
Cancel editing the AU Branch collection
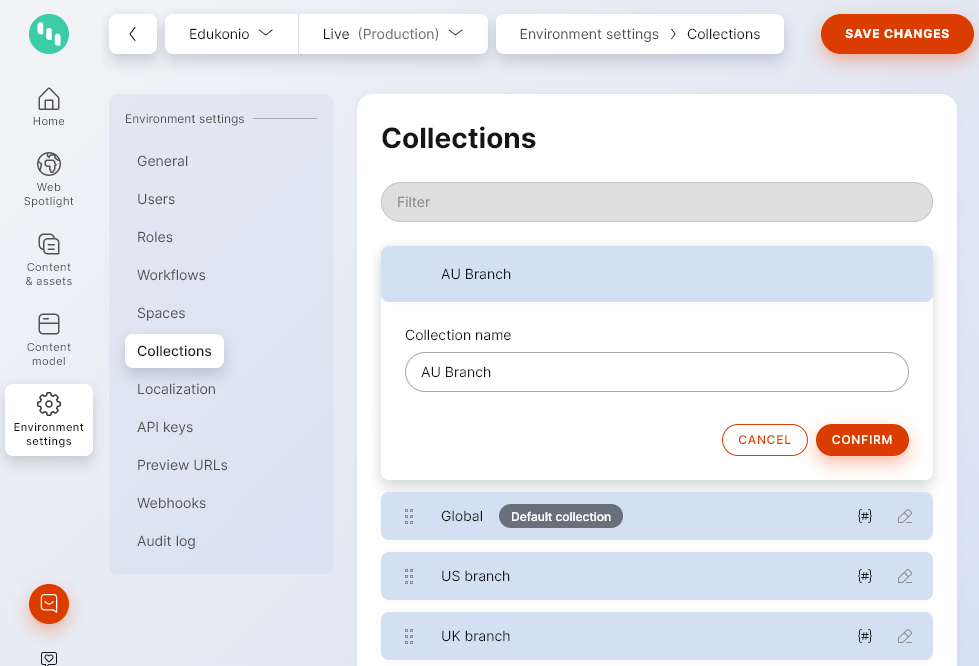(x=764, y=440)
